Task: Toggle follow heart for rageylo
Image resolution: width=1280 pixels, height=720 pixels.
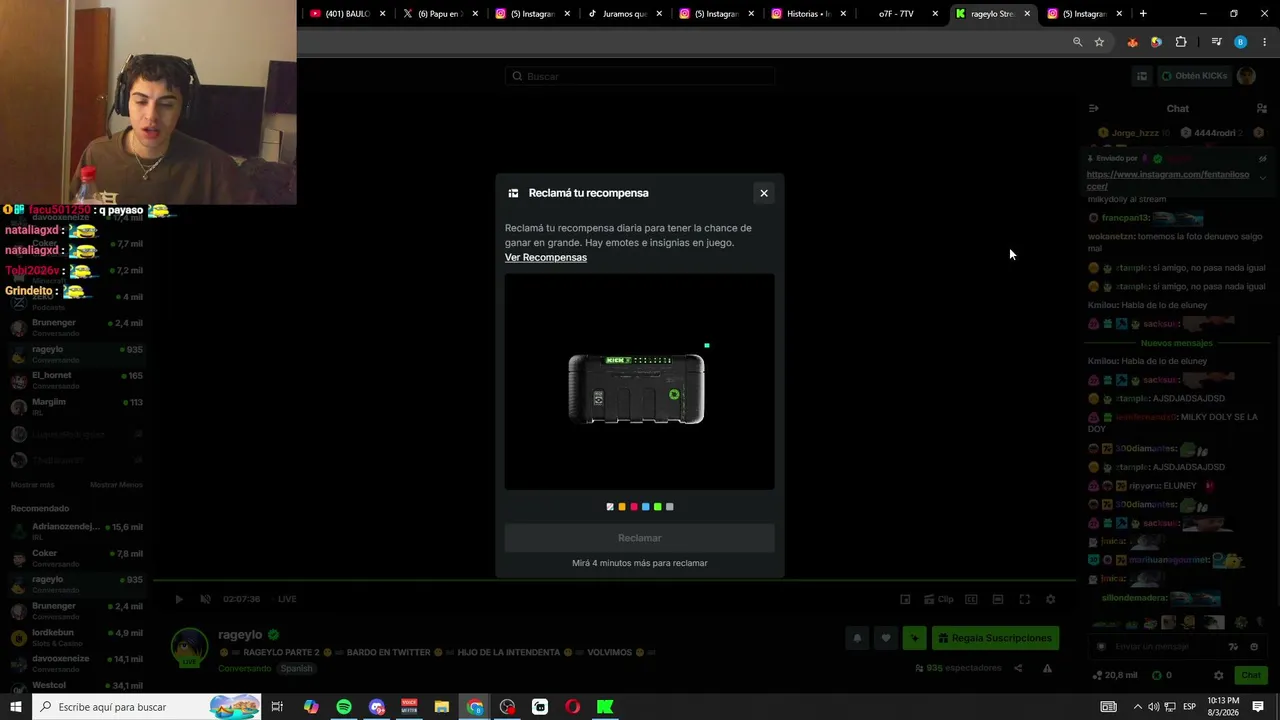Action: pos(885,638)
